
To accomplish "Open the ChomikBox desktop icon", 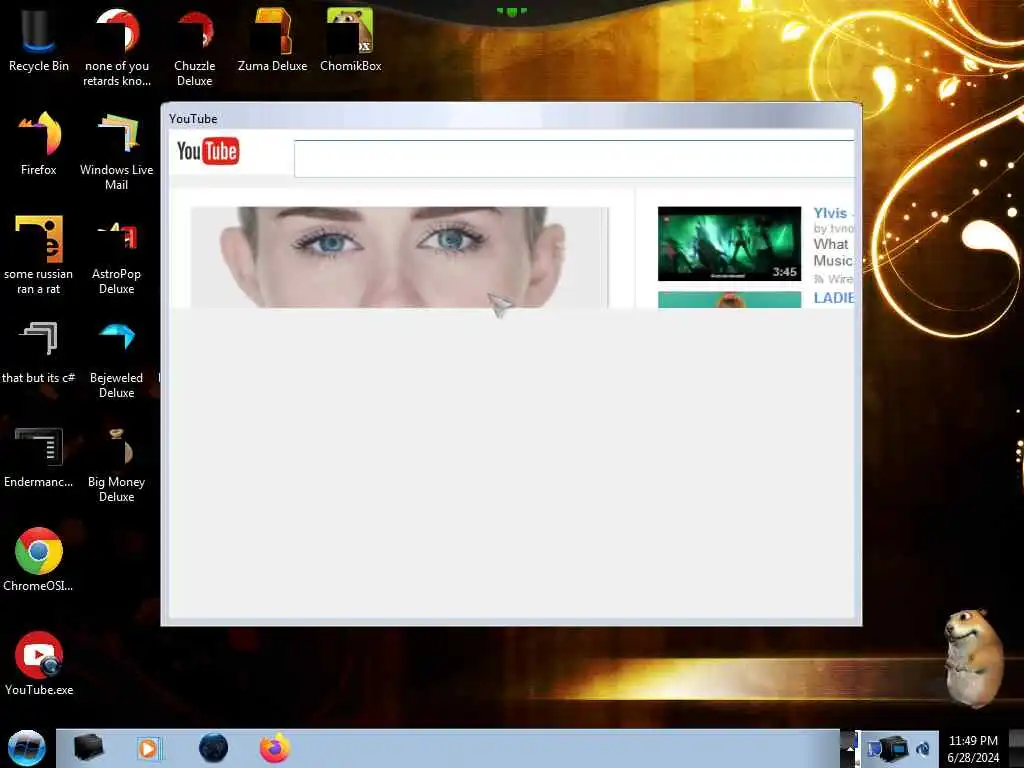I will tap(351, 40).
